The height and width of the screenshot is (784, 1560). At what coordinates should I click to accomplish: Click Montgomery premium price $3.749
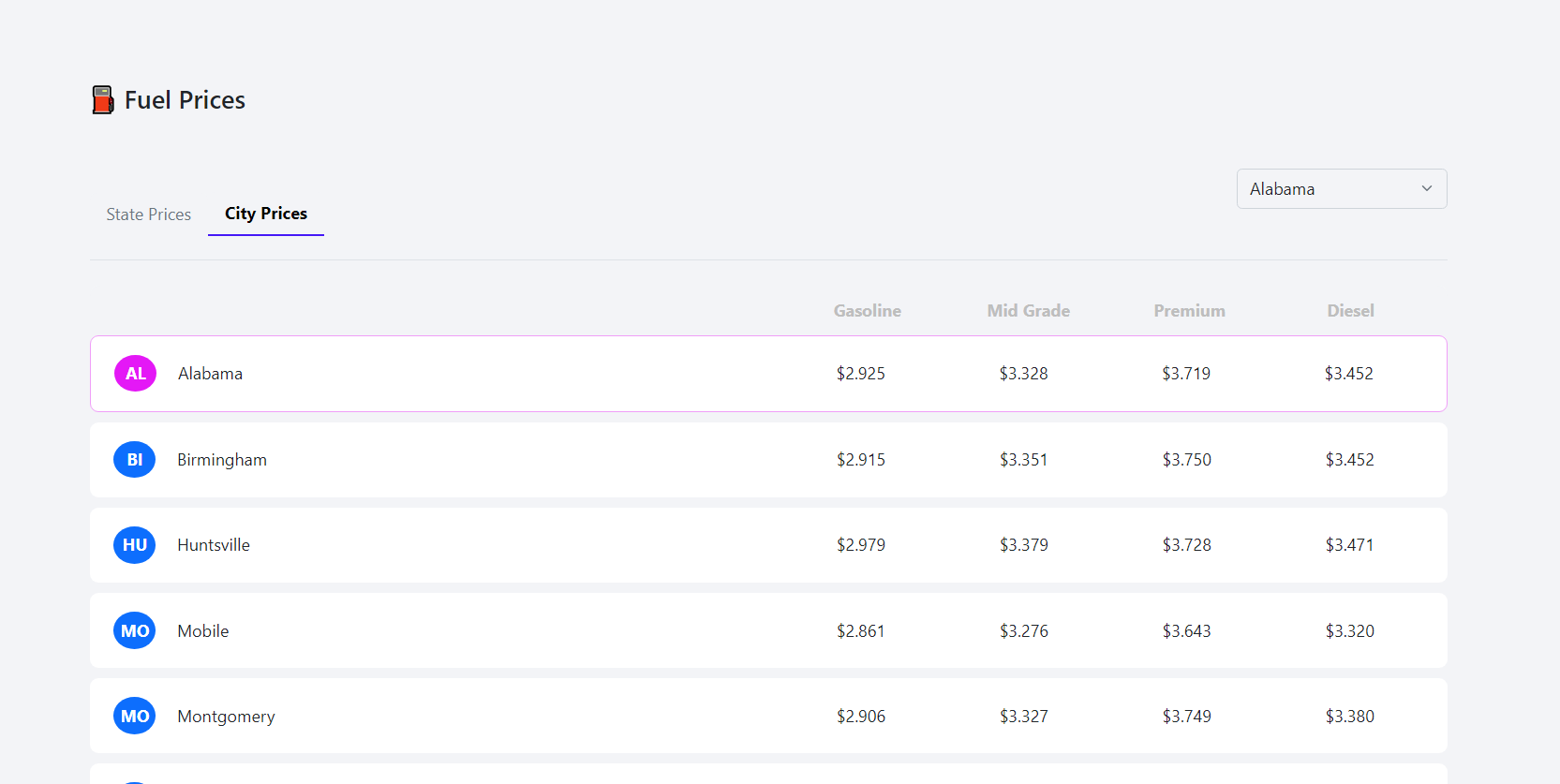(1187, 717)
